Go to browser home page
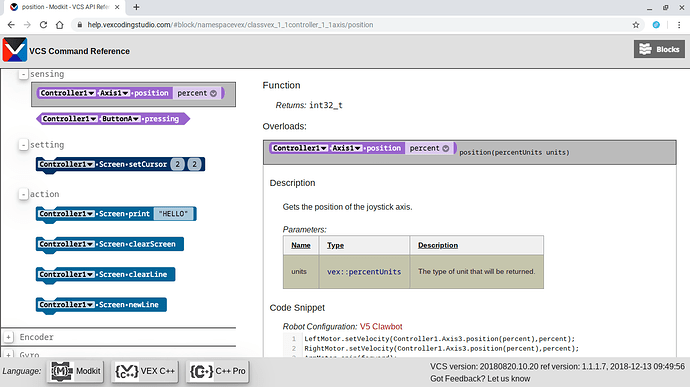Image resolution: width=690 pixels, height=387 pixels. pyautogui.click(x=59, y=25)
